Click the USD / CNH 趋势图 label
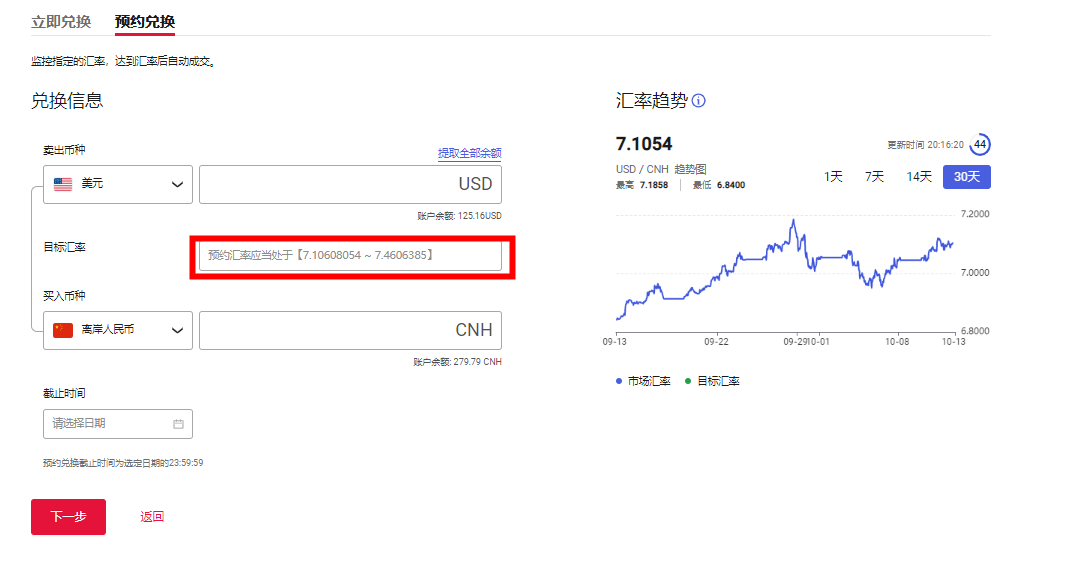The width and height of the screenshot is (1079, 574). [x=661, y=169]
